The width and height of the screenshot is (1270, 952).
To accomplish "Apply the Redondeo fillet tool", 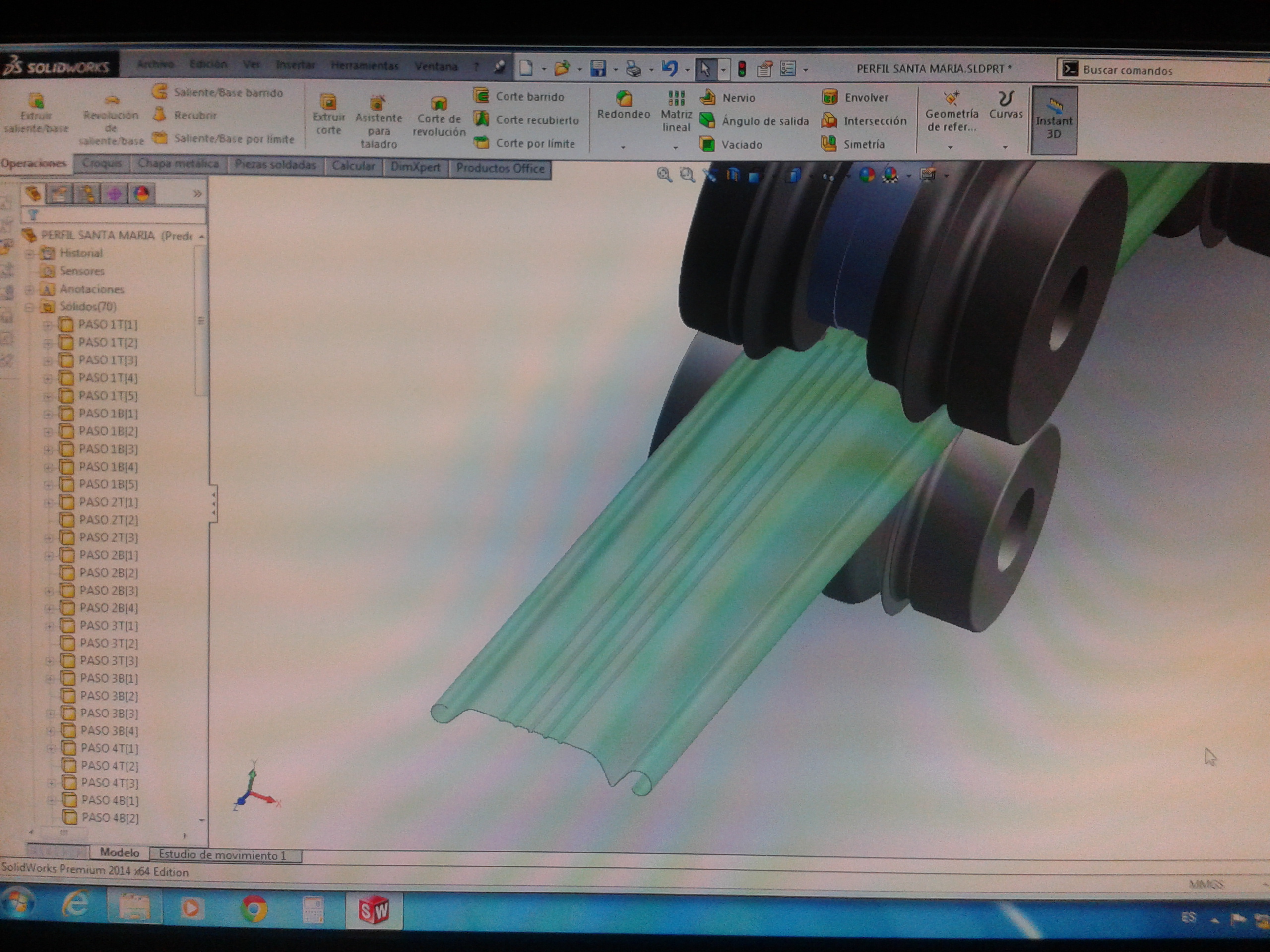I will [623, 105].
